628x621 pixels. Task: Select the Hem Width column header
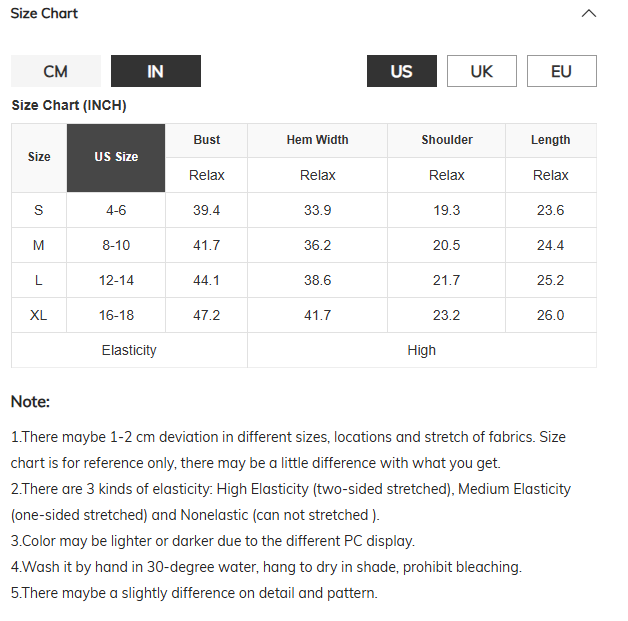click(x=317, y=140)
